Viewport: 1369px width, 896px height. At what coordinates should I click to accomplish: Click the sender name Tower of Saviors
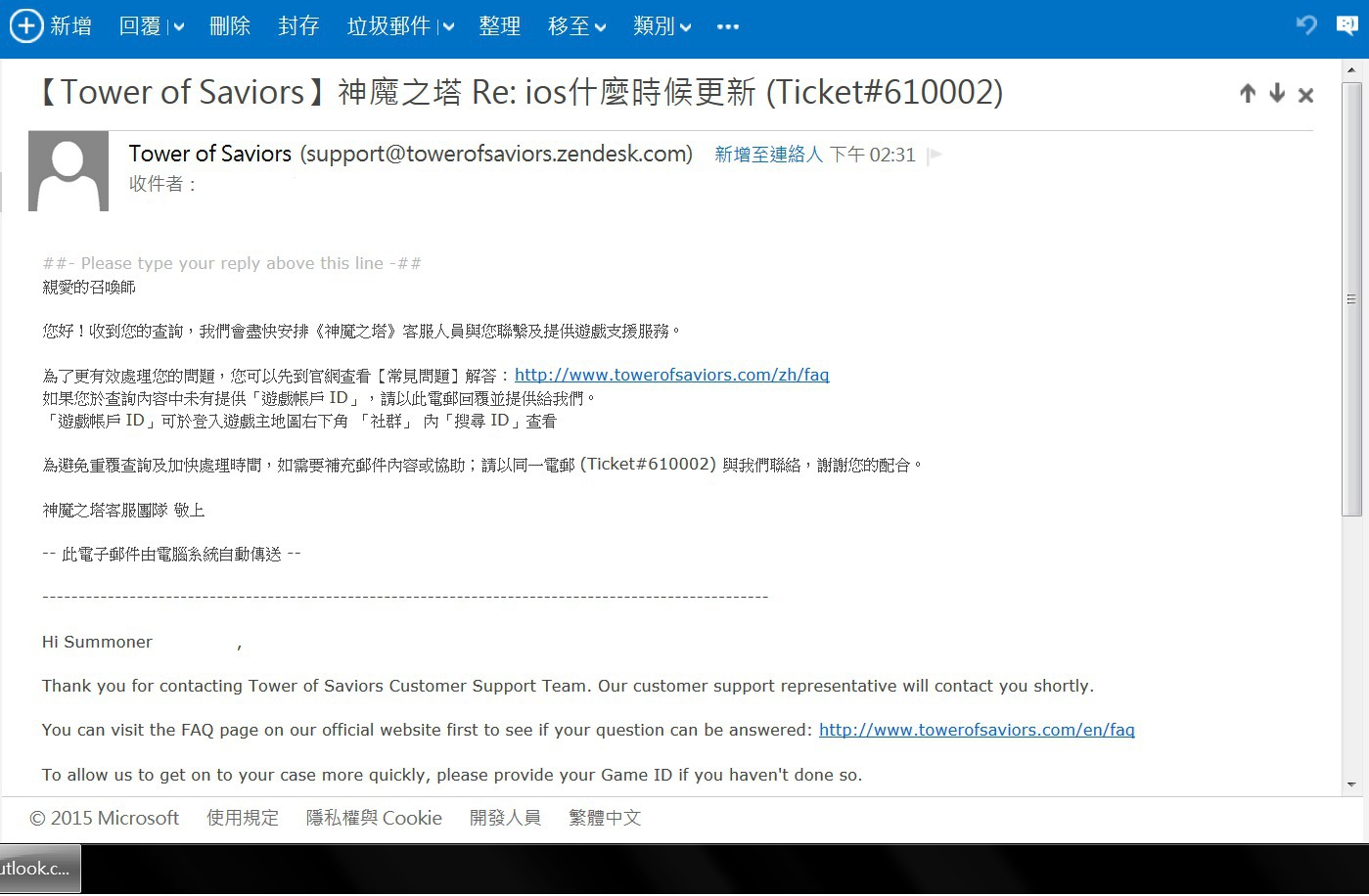pos(210,154)
